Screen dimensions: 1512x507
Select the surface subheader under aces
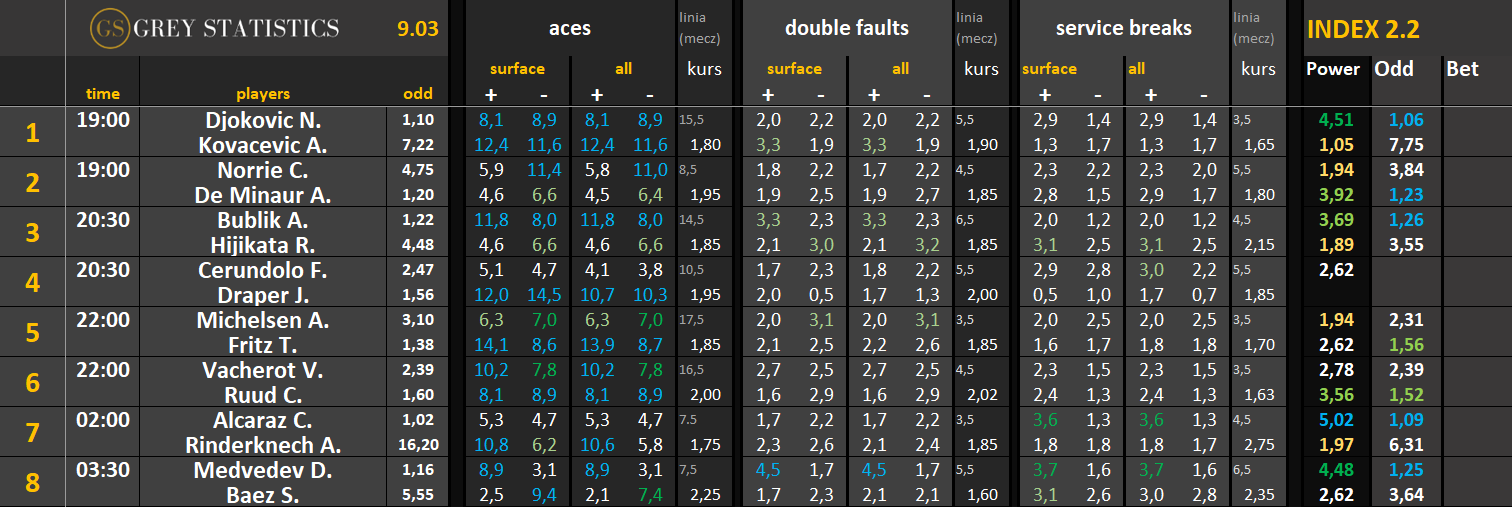[x=517, y=69]
